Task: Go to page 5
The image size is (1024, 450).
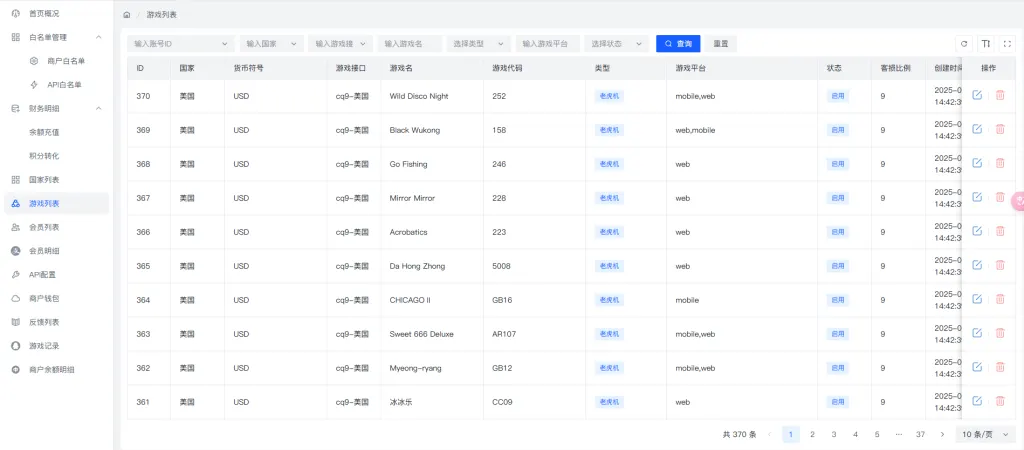Action: [877, 434]
